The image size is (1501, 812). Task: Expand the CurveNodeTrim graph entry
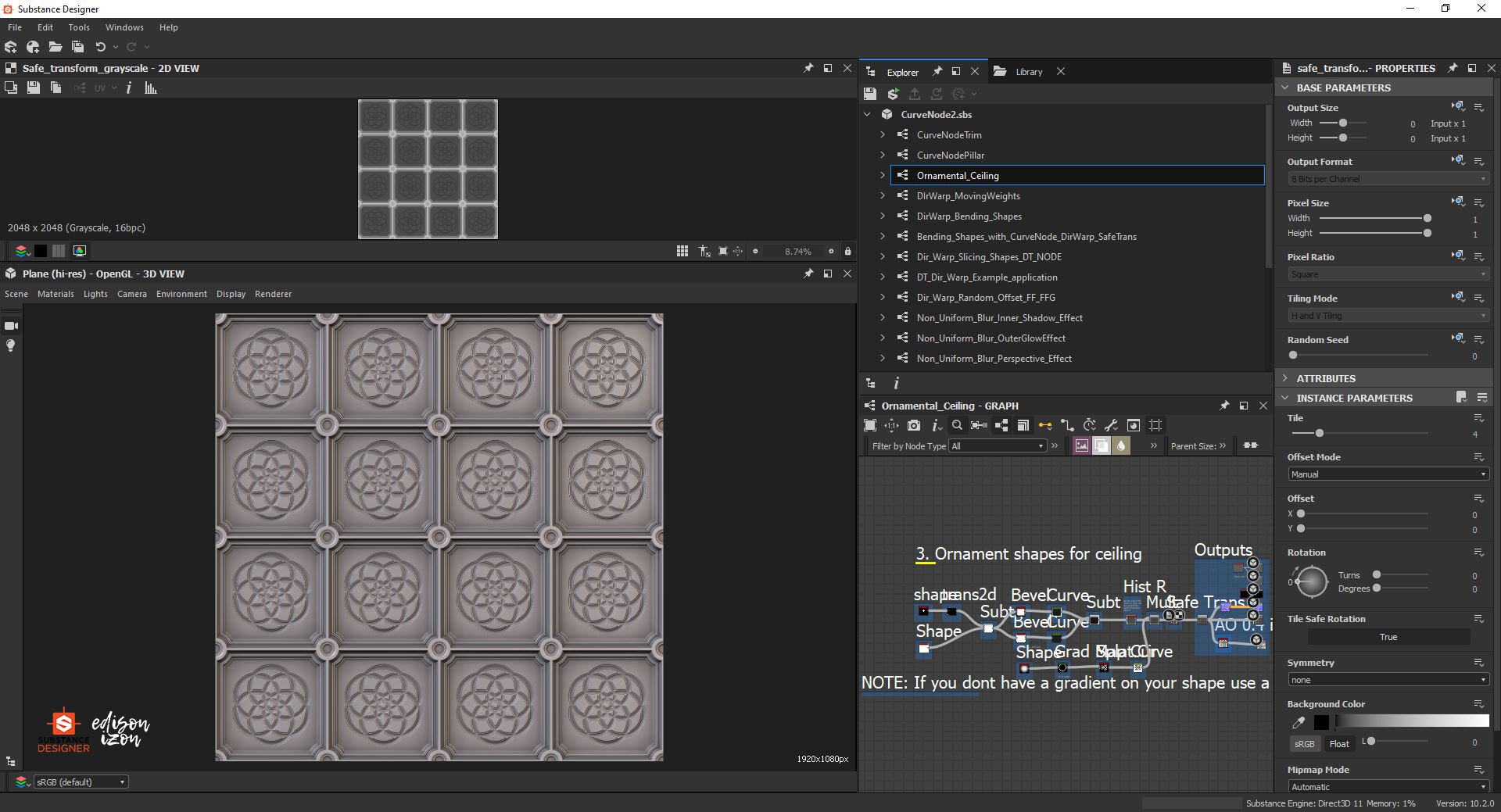coord(882,134)
